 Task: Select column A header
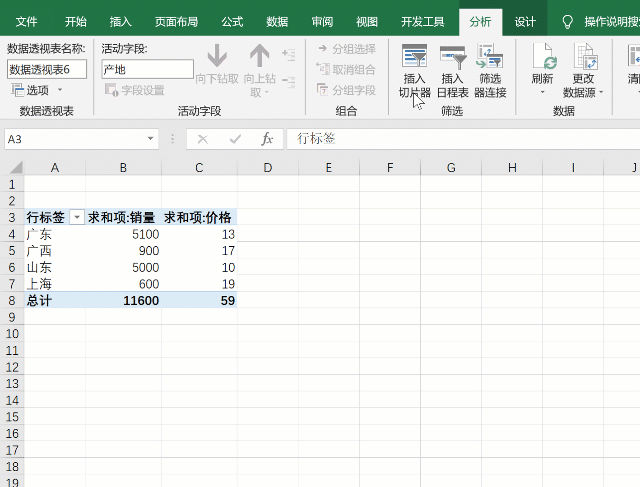tap(55, 167)
